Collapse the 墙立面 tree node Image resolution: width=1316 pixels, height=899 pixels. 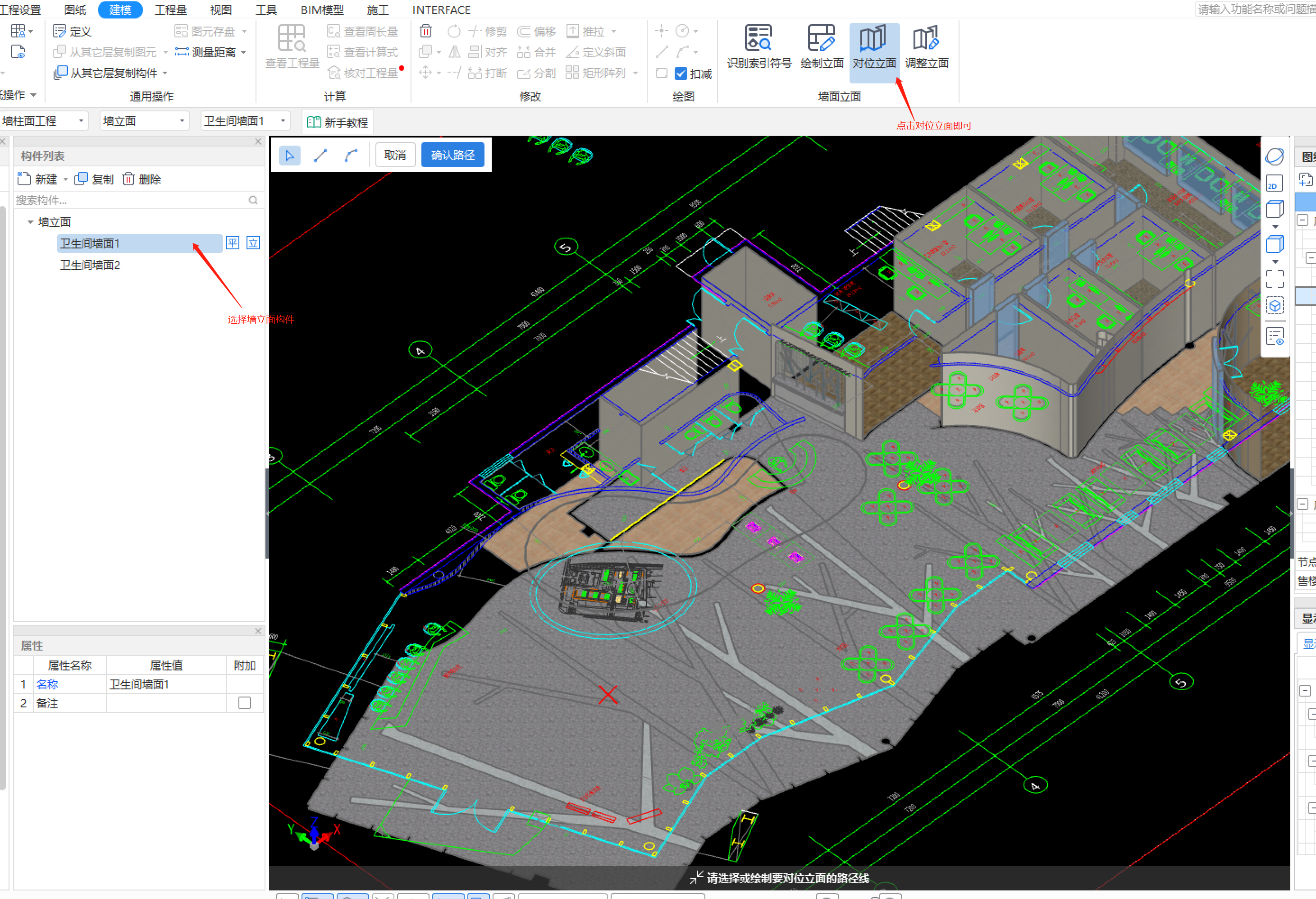[x=30, y=222]
